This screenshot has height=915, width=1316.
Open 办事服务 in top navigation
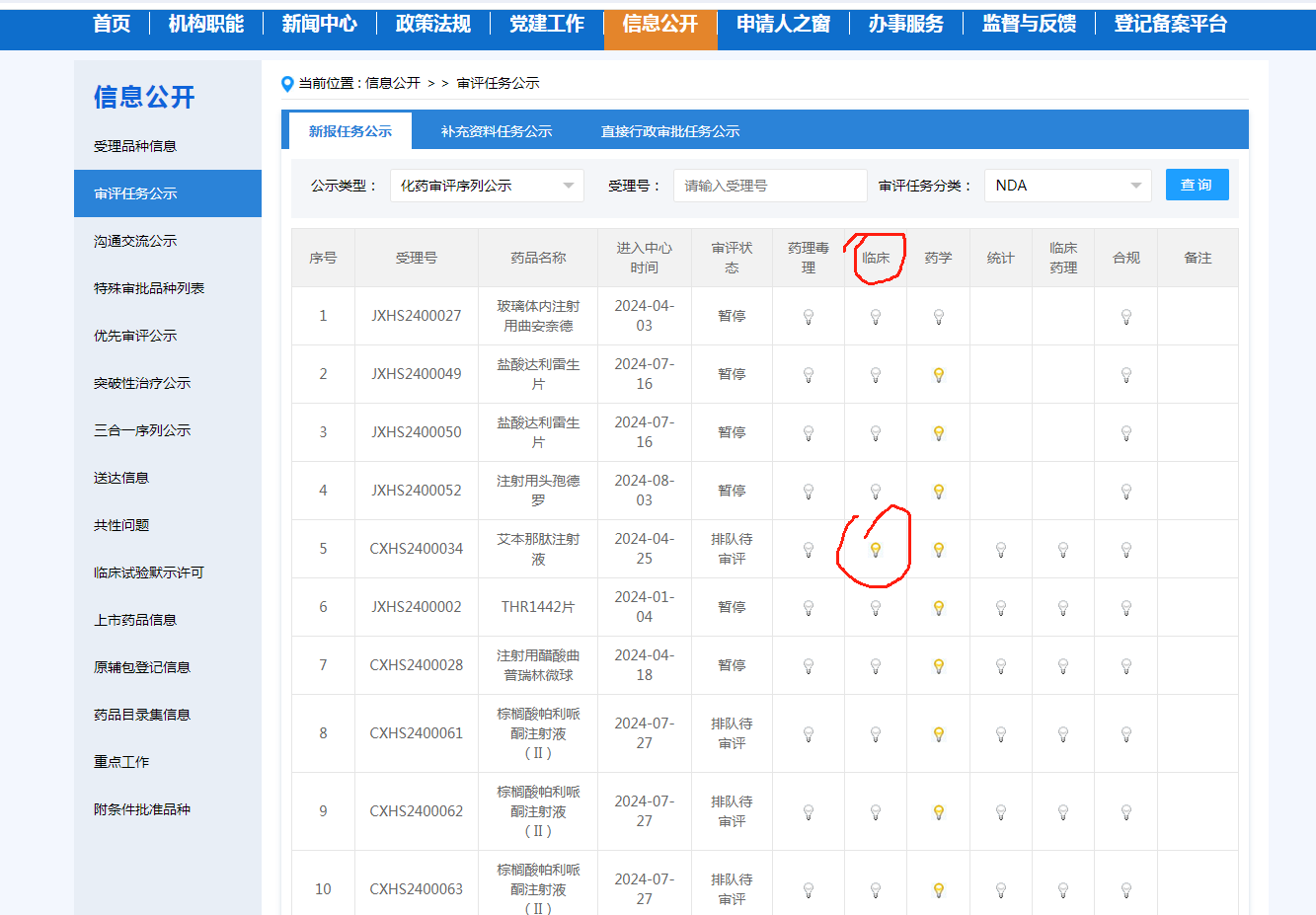pyautogui.click(x=906, y=24)
